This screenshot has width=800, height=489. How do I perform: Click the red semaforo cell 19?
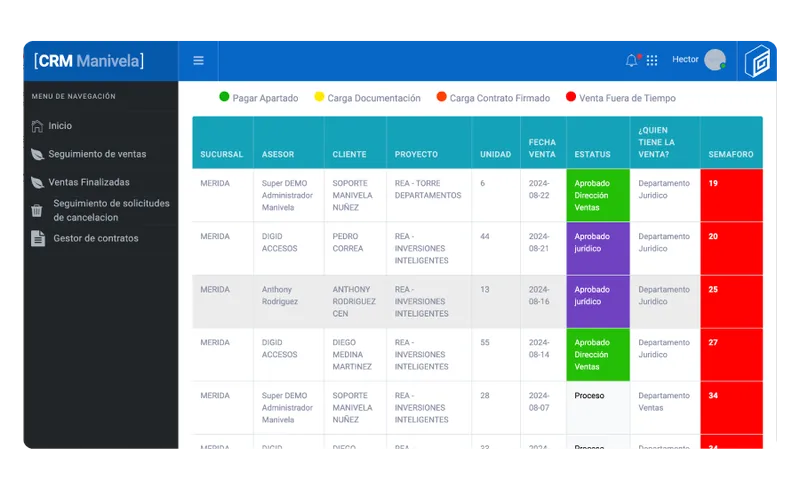tap(731, 195)
